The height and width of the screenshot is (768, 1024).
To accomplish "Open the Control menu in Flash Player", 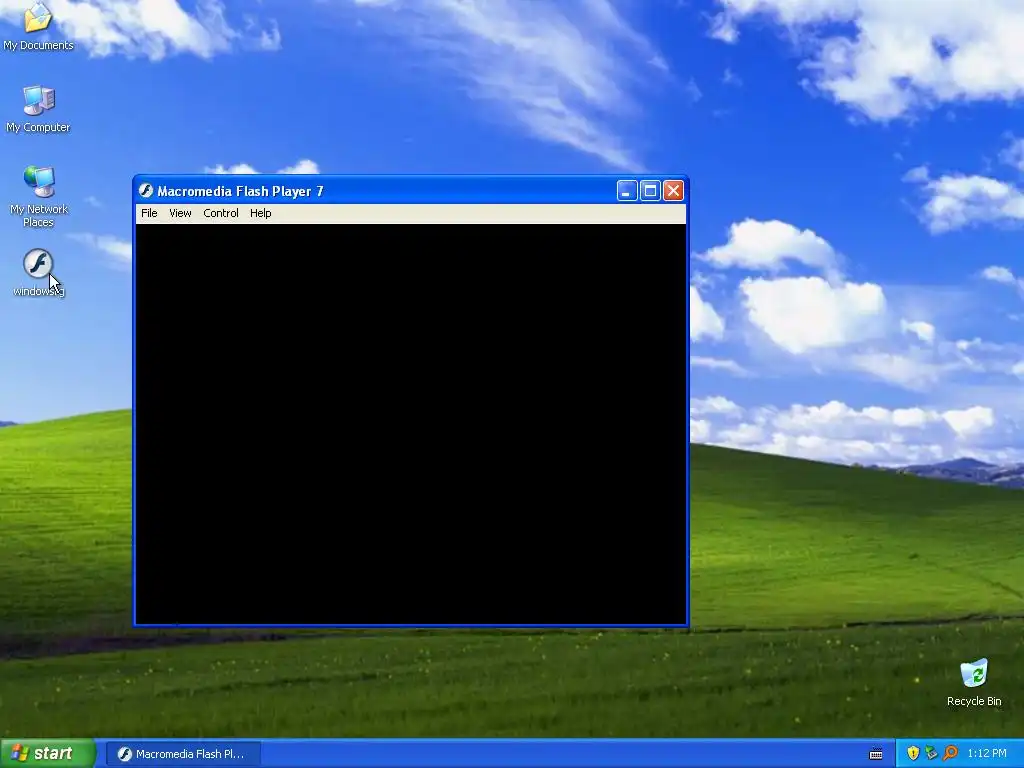I will click(x=221, y=213).
